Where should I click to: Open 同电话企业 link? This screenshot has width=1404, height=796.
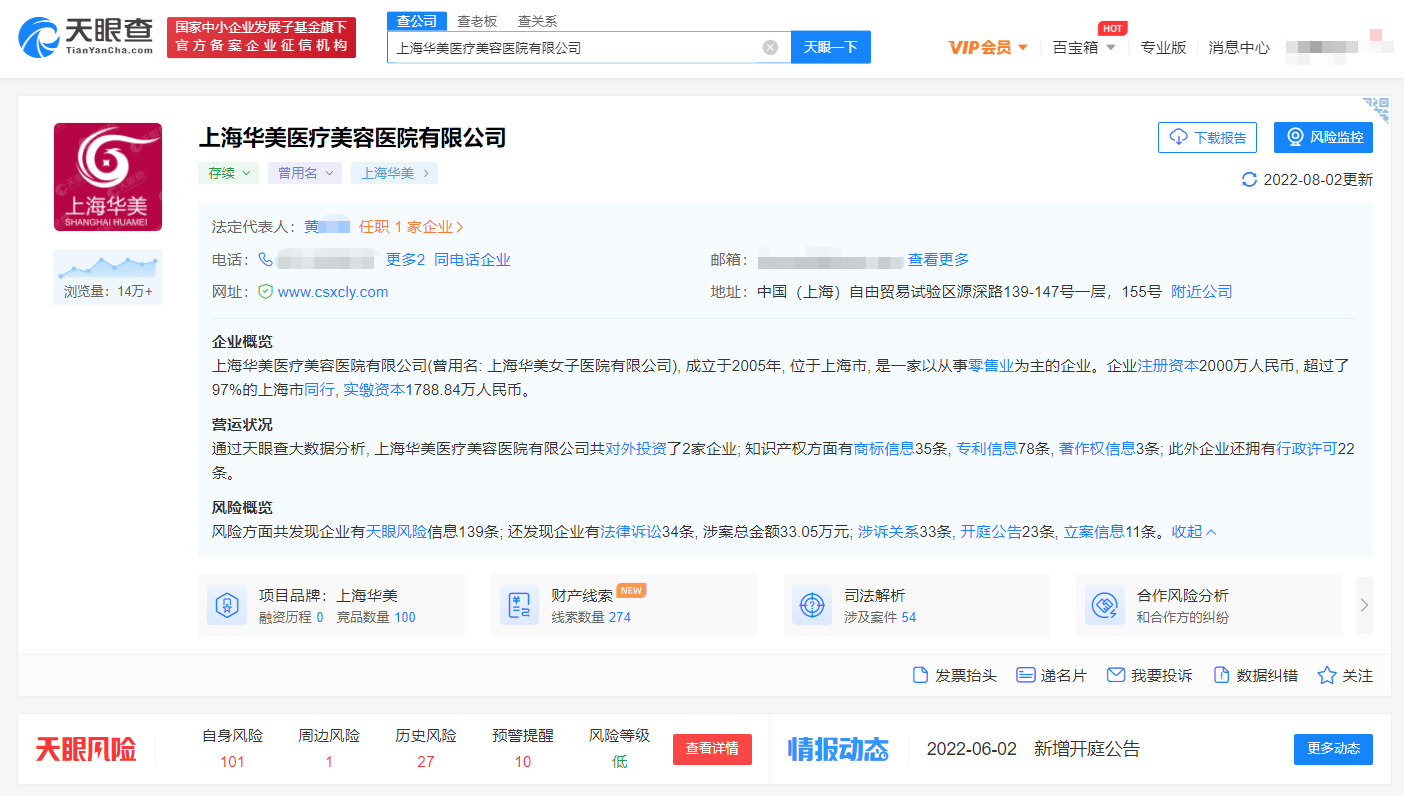(x=472, y=260)
